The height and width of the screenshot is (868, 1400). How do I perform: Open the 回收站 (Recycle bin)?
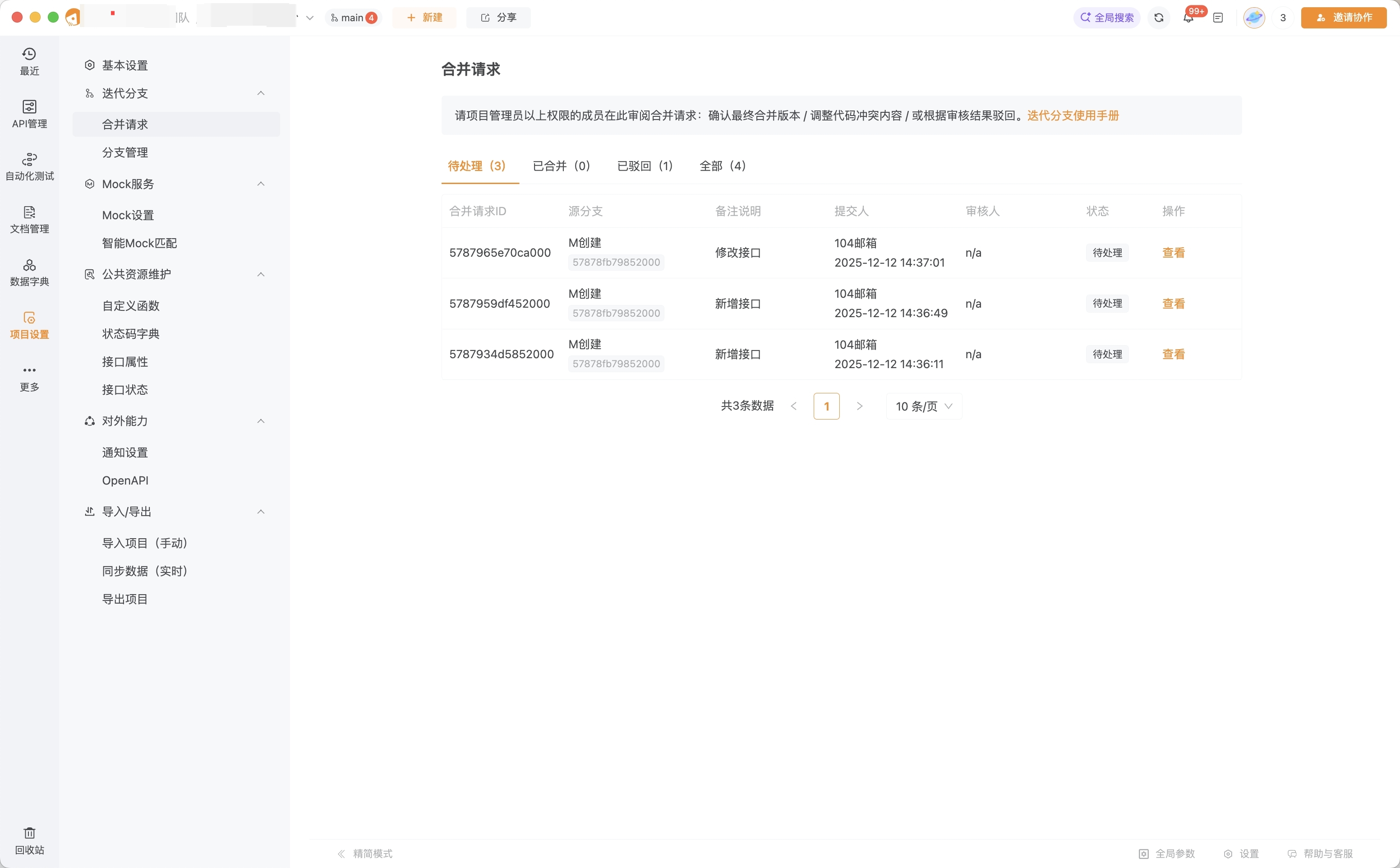tap(29, 839)
